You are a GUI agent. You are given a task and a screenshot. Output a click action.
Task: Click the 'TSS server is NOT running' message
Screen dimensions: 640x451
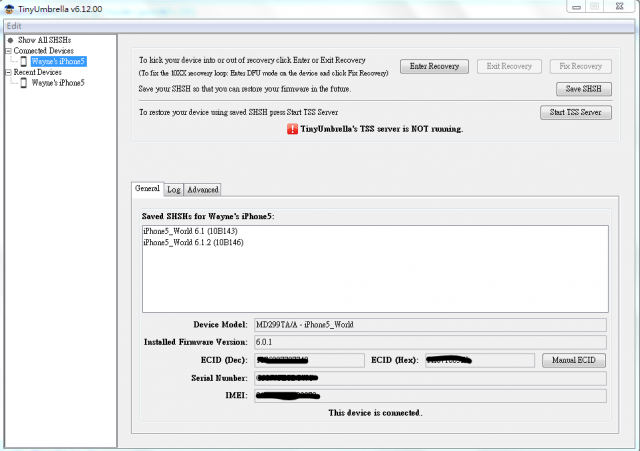382,129
